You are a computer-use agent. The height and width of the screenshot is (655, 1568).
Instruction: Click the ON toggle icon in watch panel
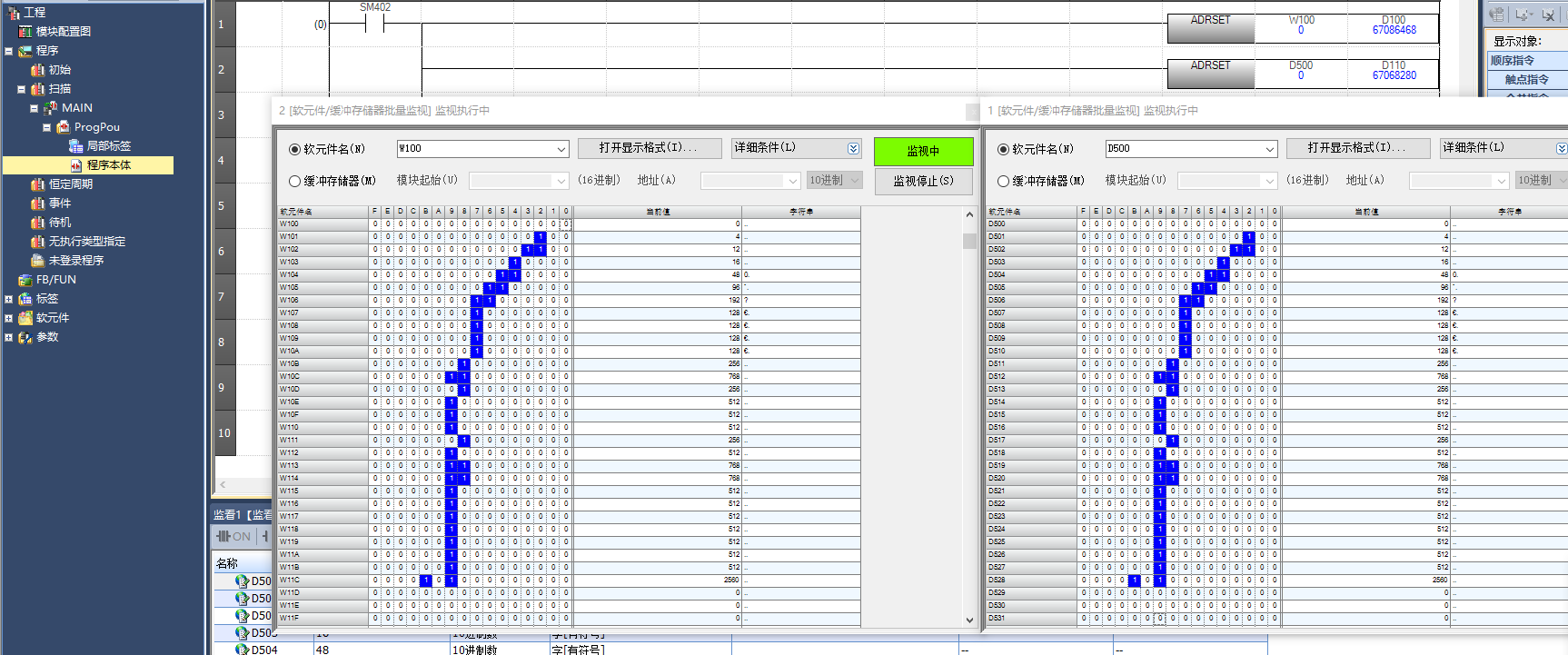click(x=233, y=537)
